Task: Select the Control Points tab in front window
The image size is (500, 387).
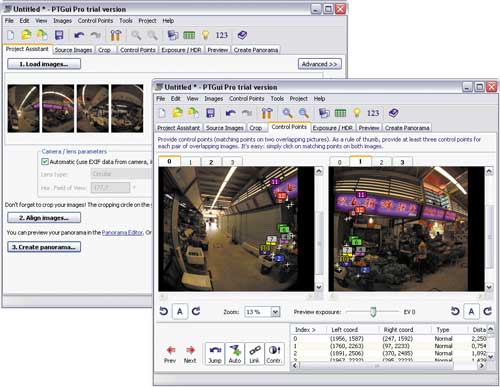Action: [289, 127]
